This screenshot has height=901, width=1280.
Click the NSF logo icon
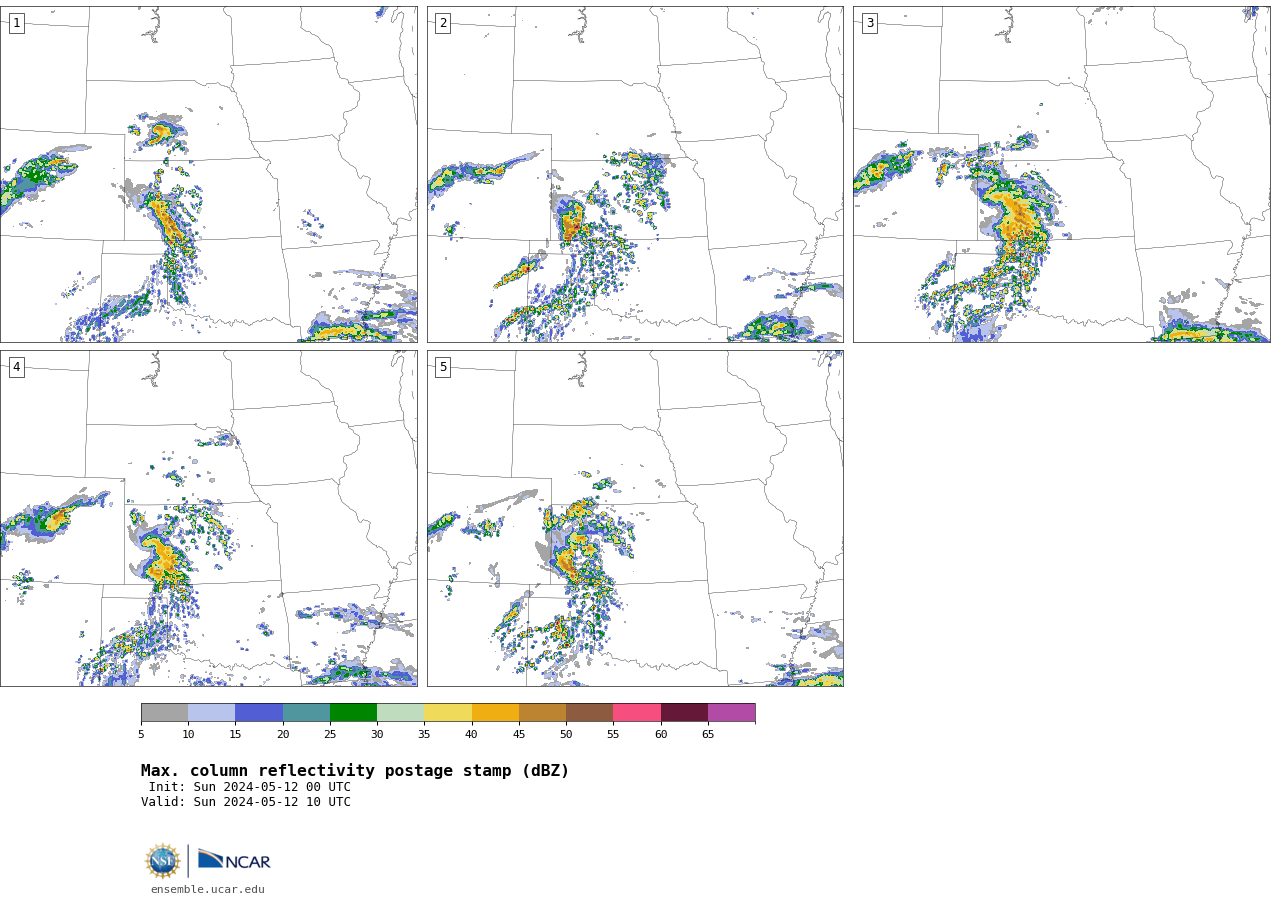click(x=163, y=861)
